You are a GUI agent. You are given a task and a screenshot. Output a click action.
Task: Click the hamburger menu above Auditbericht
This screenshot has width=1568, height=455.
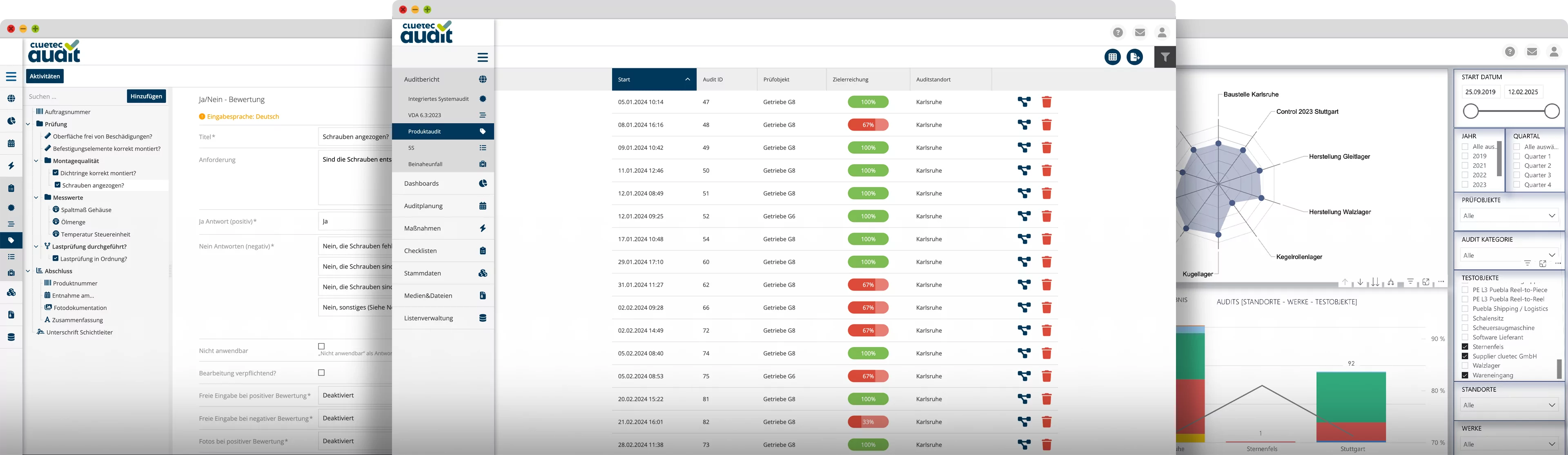483,57
